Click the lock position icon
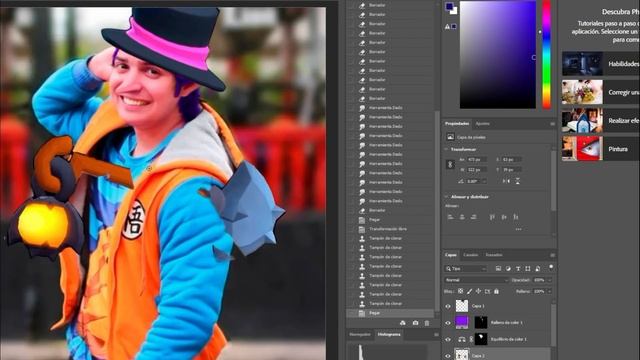 478,291
